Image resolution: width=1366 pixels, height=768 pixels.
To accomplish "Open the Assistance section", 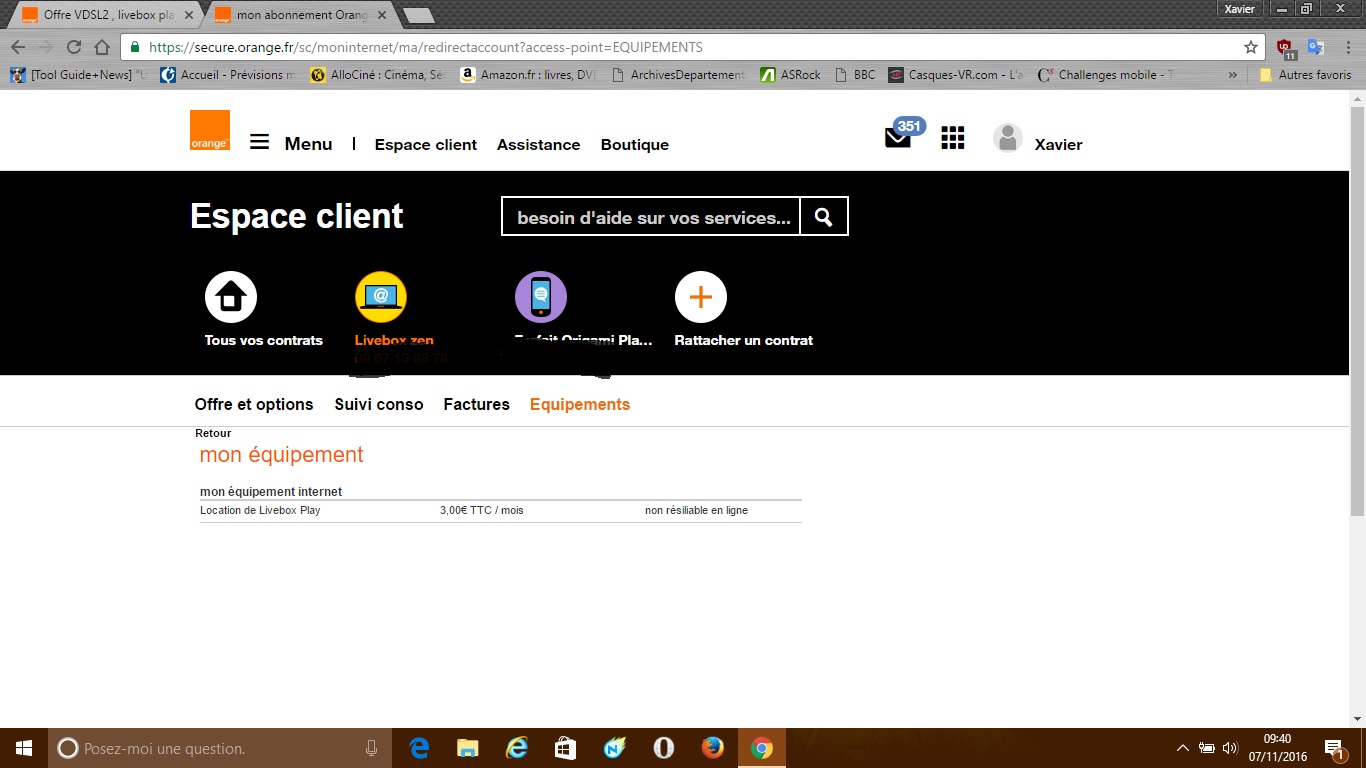I will pyautogui.click(x=538, y=144).
